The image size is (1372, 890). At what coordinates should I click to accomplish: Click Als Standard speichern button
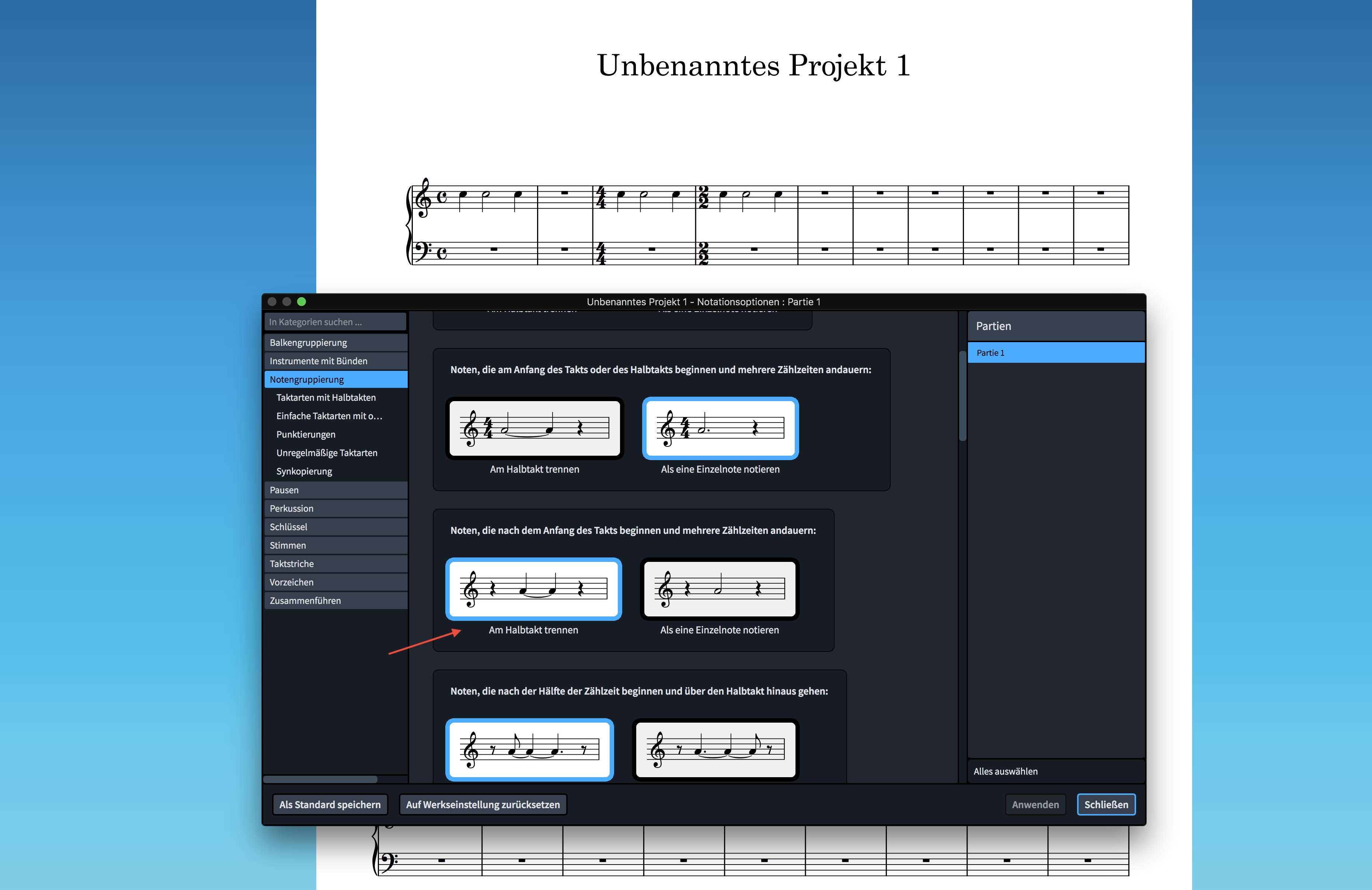(330, 805)
